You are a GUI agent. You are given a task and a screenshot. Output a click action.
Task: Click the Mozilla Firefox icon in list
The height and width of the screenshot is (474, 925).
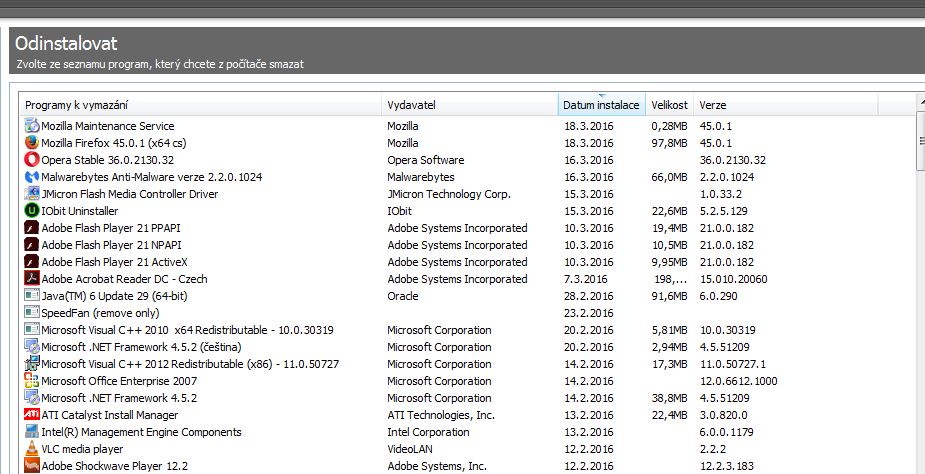(32, 143)
